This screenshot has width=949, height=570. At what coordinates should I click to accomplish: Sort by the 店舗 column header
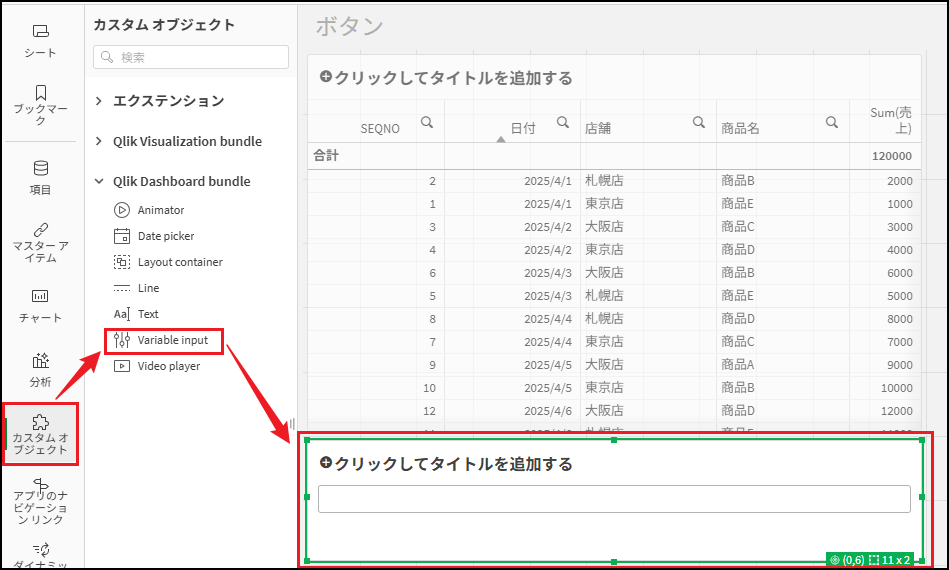pyautogui.click(x=597, y=128)
